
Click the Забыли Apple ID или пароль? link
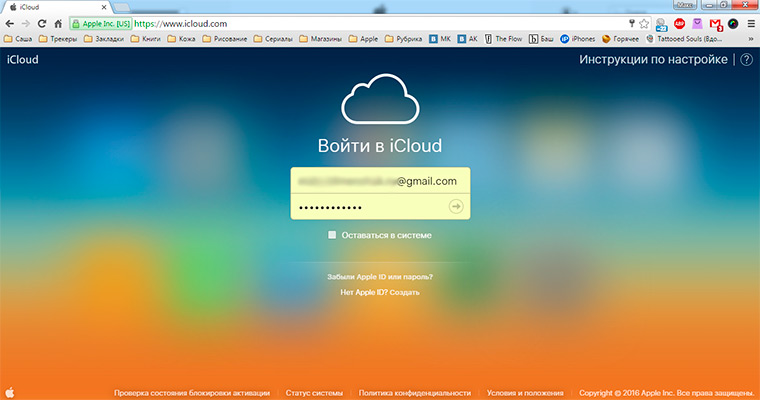380,277
